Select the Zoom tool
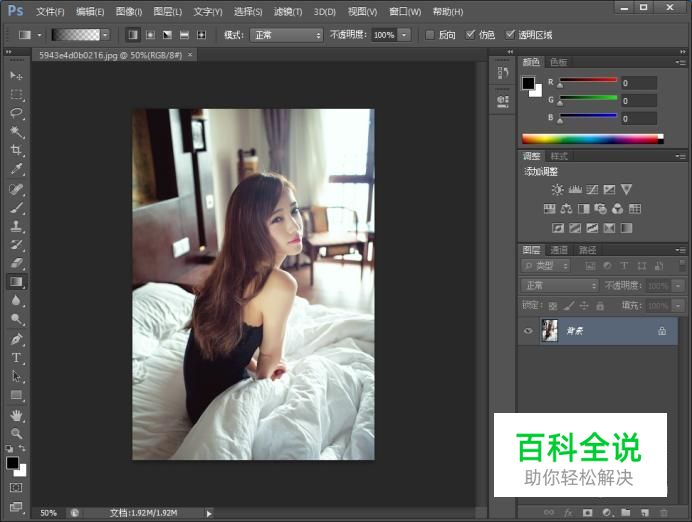The height and width of the screenshot is (522, 692). [17, 434]
